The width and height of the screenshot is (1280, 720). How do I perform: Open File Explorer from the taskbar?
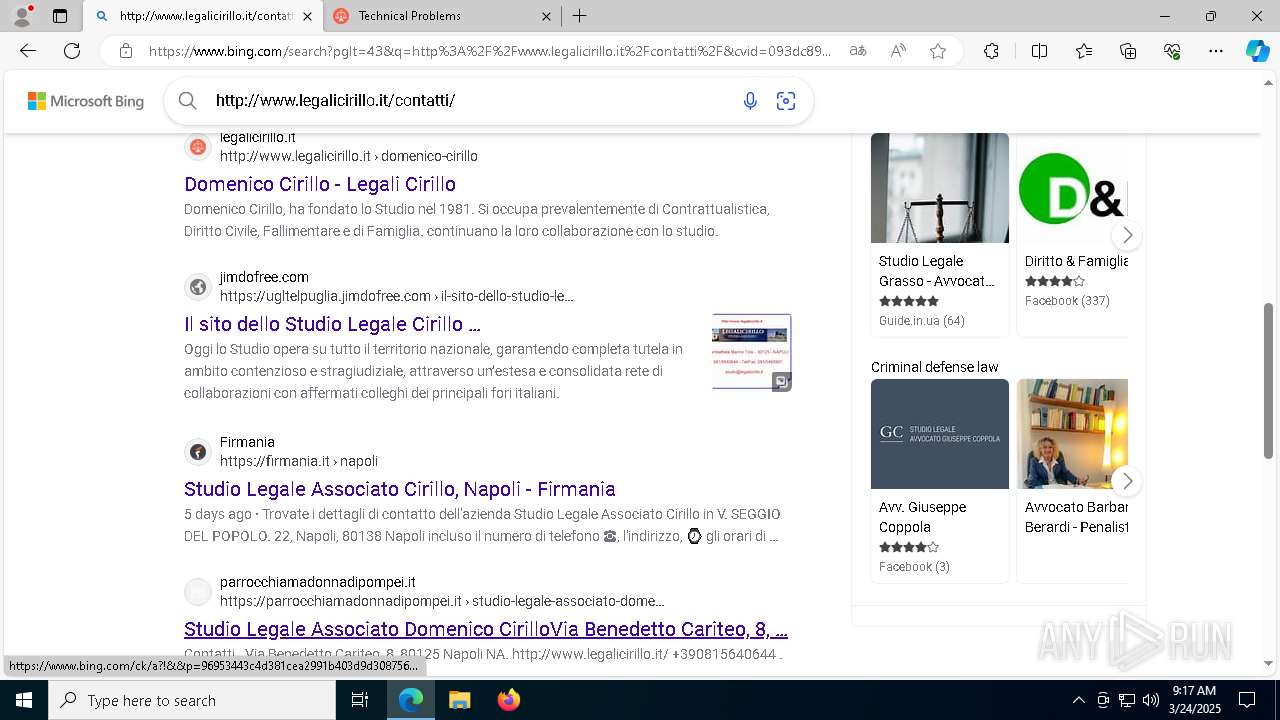(459, 700)
